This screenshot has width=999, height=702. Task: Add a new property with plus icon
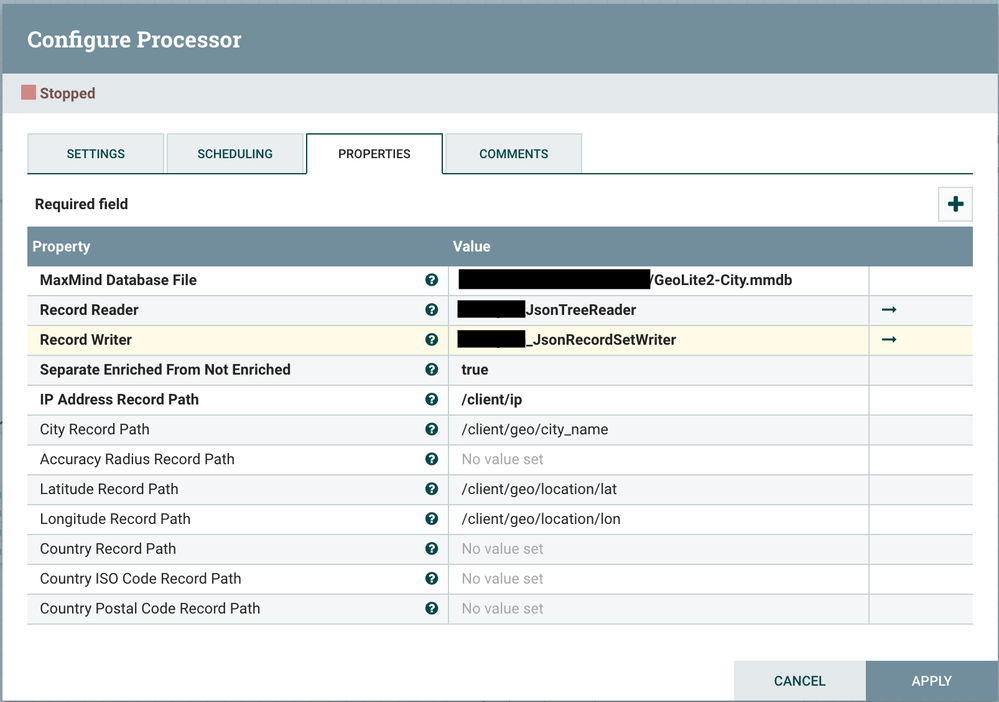[x=954, y=204]
